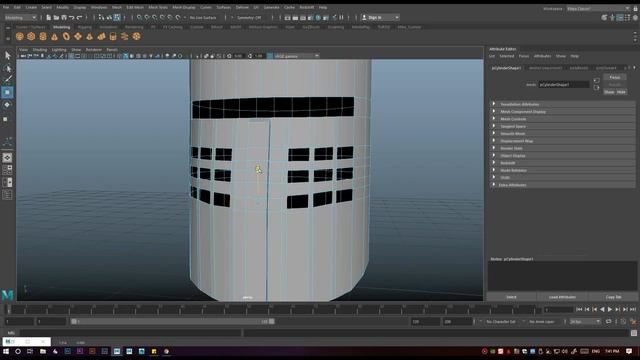640x360 pixels.
Task: Open the sRGB gamma viewport dropdown
Action: click(297, 56)
